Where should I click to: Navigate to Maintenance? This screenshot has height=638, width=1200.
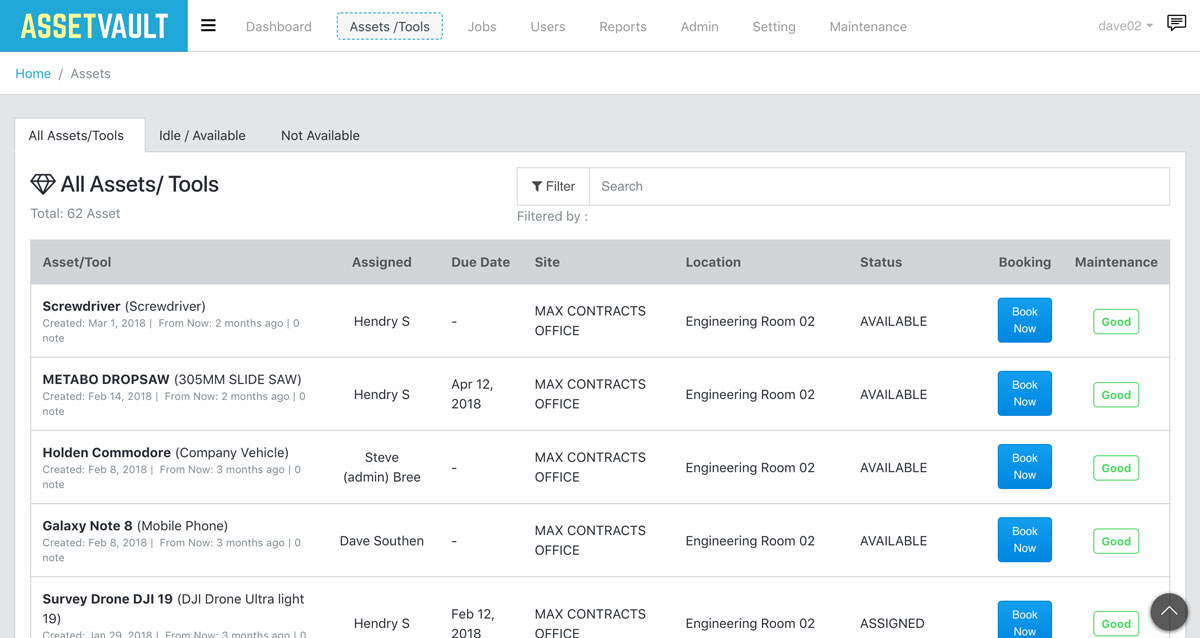point(867,27)
